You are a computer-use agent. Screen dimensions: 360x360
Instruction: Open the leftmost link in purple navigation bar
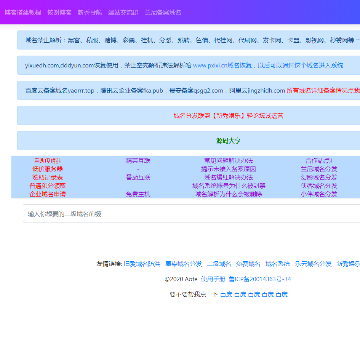coord(23,13)
